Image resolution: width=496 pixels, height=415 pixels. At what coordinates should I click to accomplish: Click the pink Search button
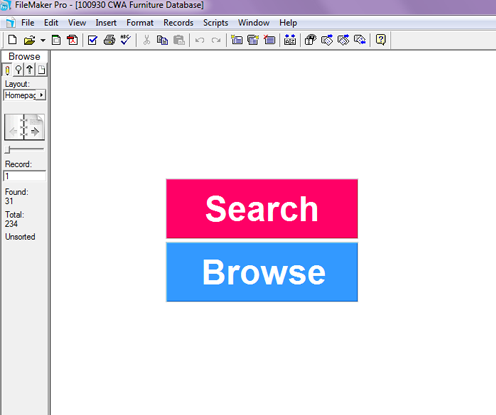262,209
